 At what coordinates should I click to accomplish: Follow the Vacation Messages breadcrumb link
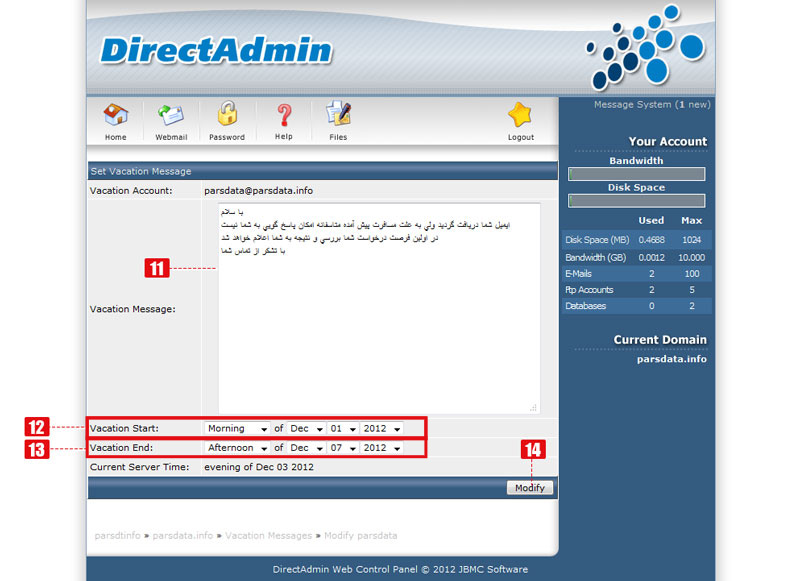coord(268,536)
